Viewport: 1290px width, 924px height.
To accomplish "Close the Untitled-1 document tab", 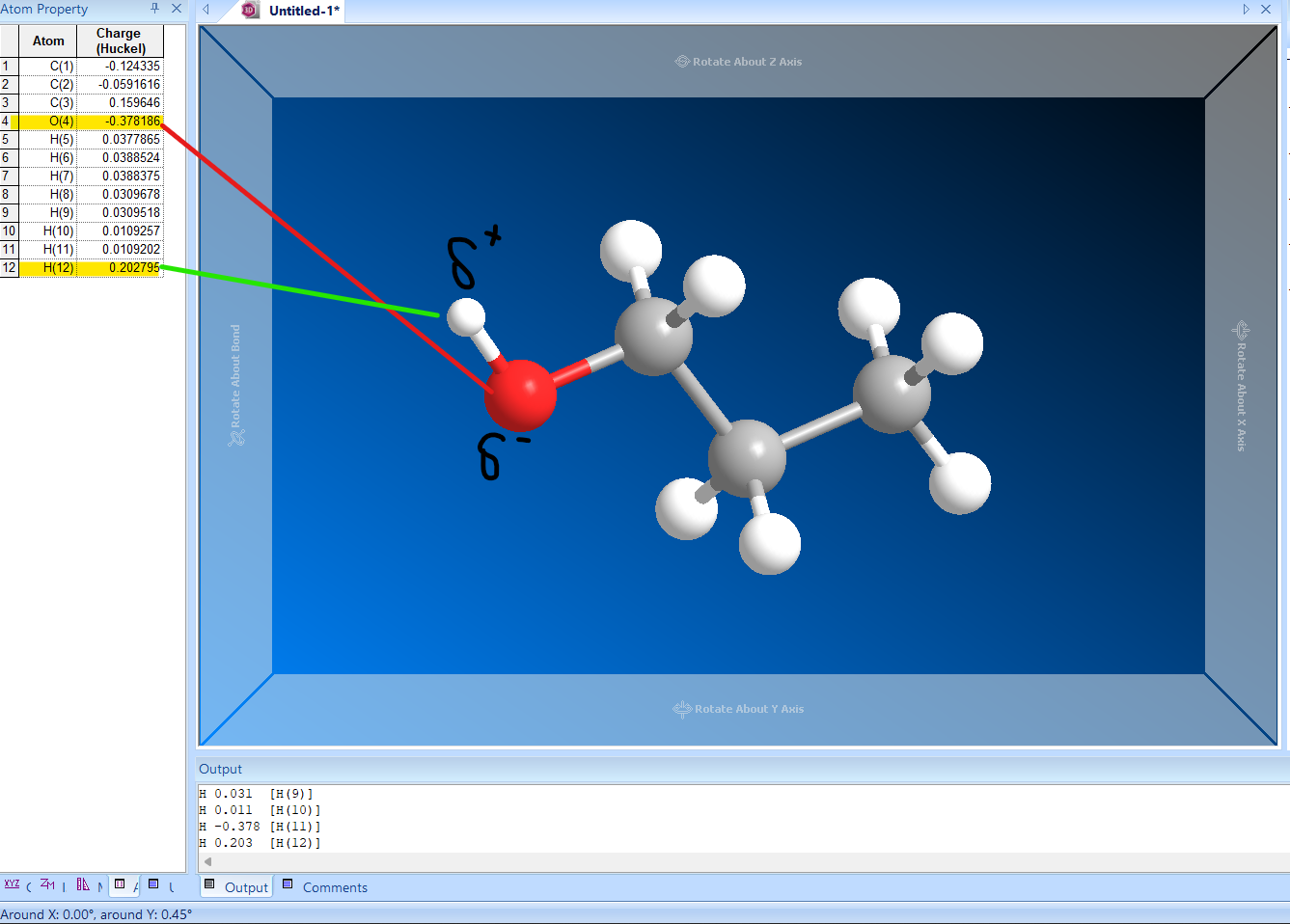I will pyautogui.click(x=1266, y=9).
